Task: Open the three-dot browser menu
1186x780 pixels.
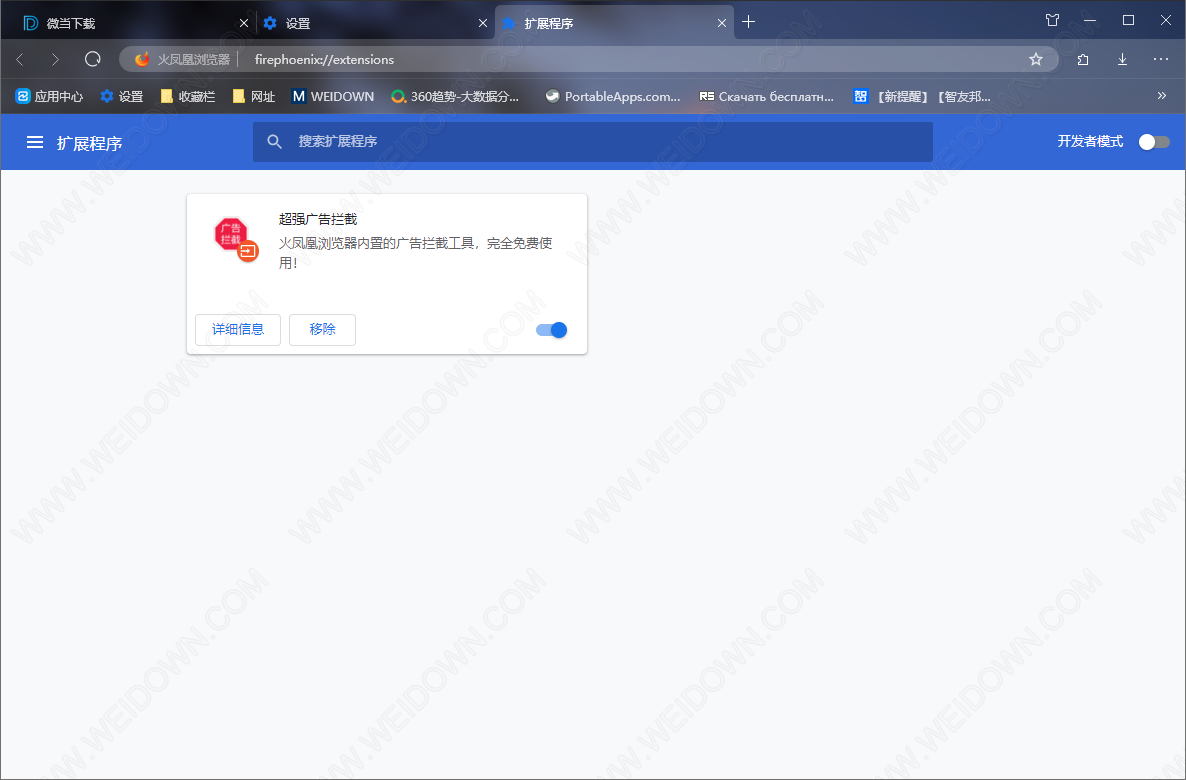Action: coord(1161,59)
